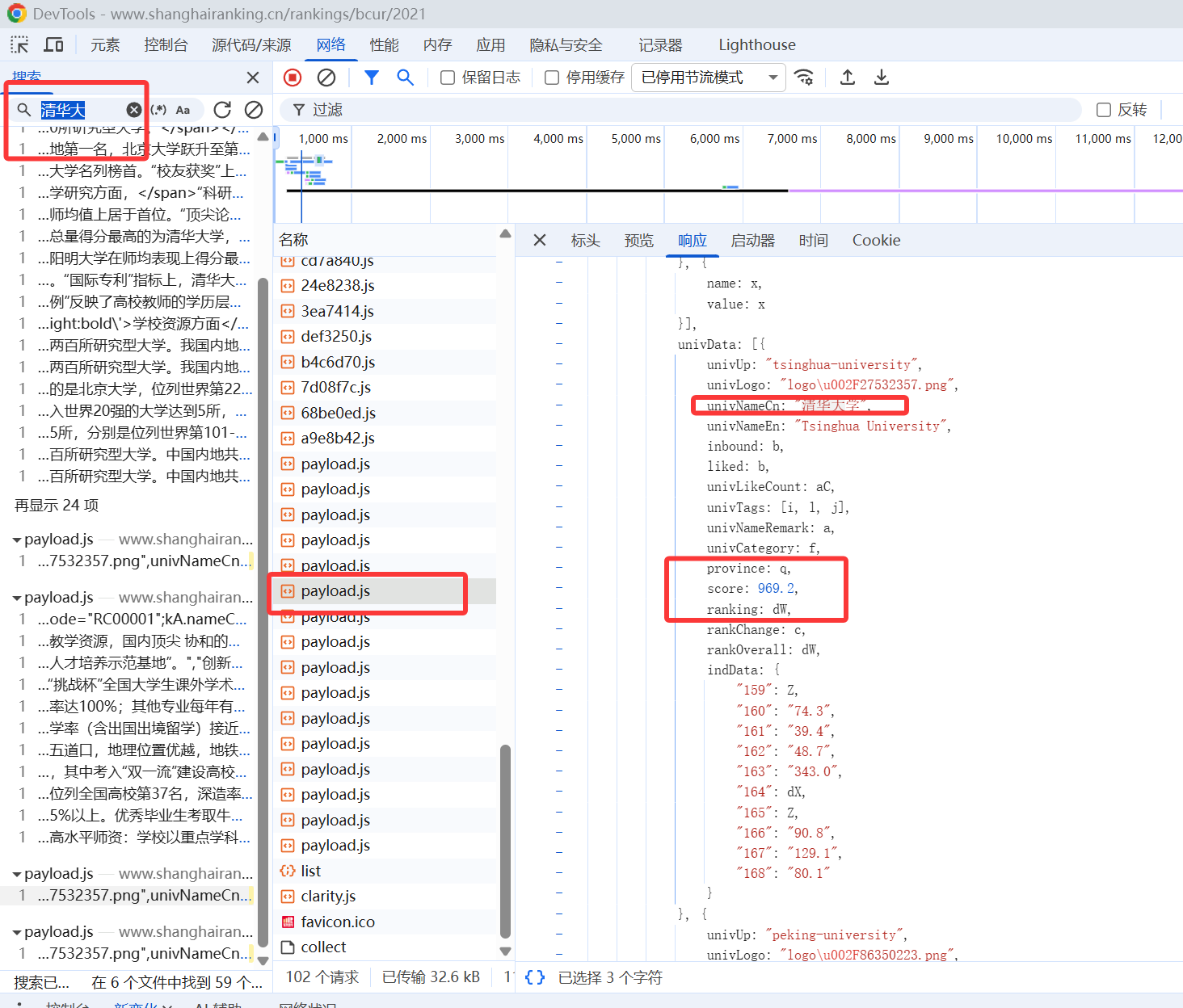Enable regular expression search option
The image size is (1183, 1008).
[x=159, y=110]
